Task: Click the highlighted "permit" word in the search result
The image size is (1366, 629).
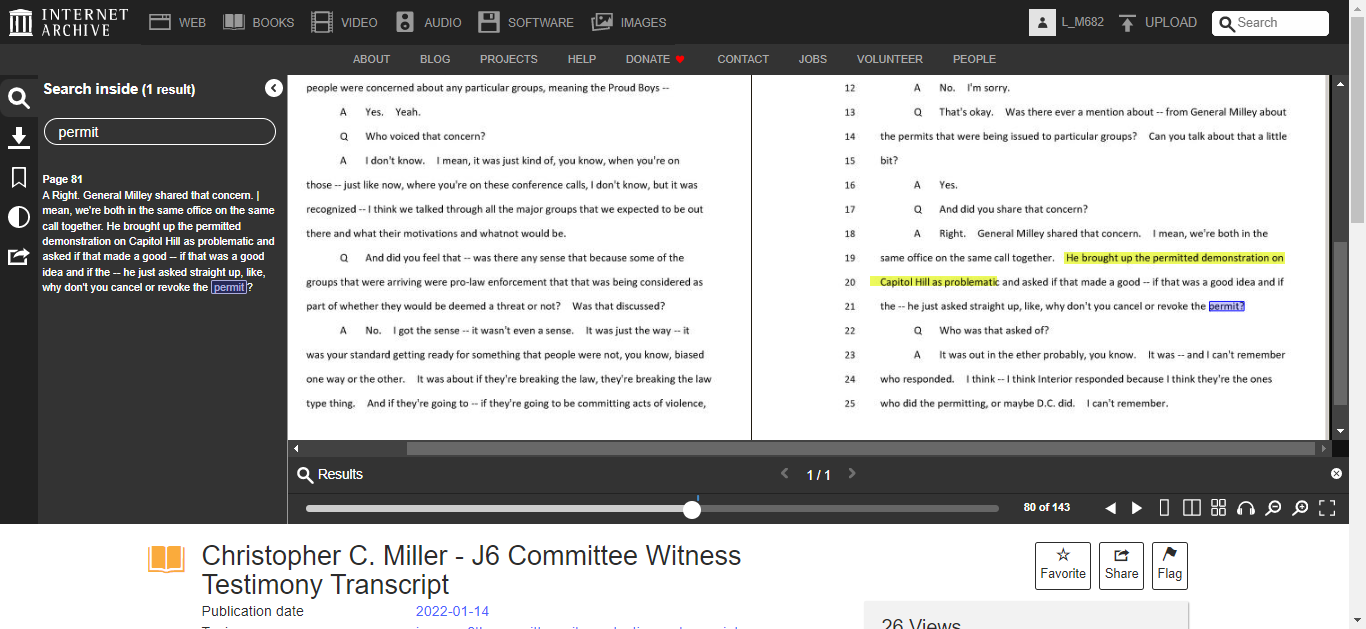Action: (x=229, y=288)
